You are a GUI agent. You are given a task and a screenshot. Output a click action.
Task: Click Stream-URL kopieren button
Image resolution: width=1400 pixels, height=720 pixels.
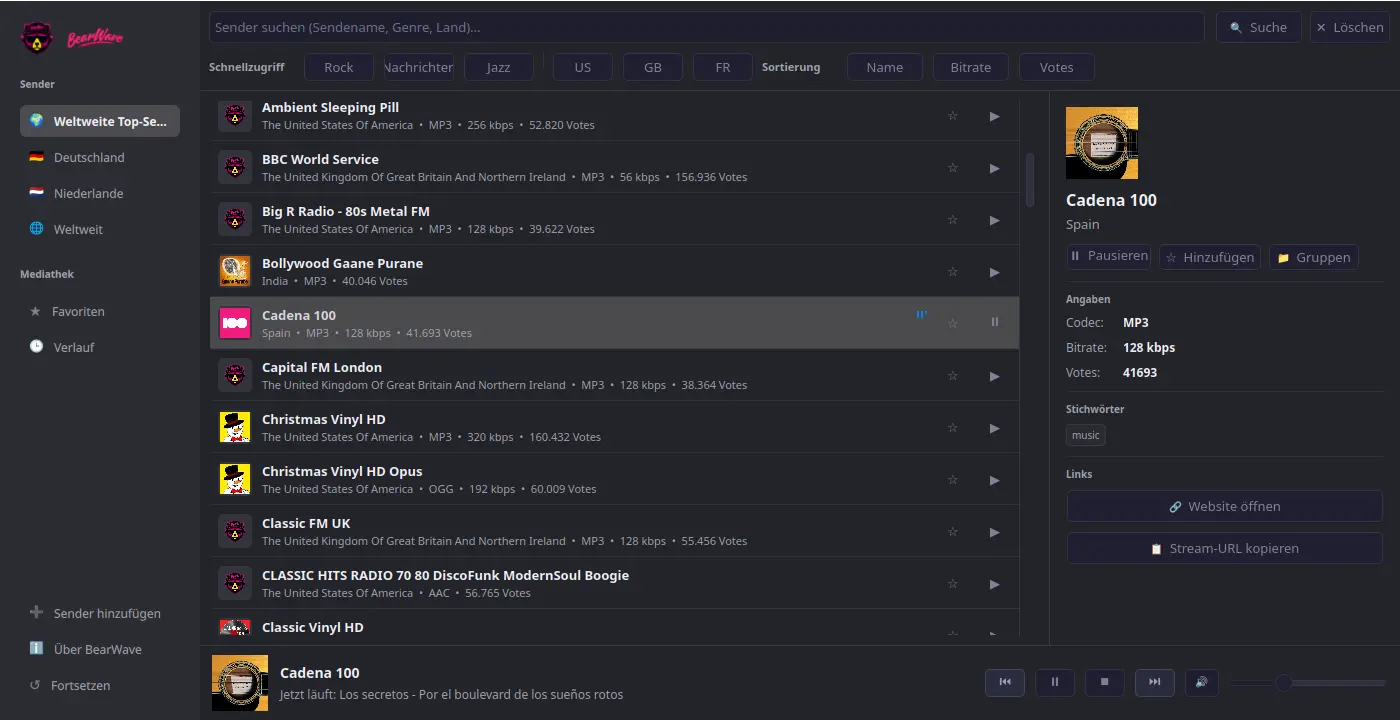click(1225, 548)
